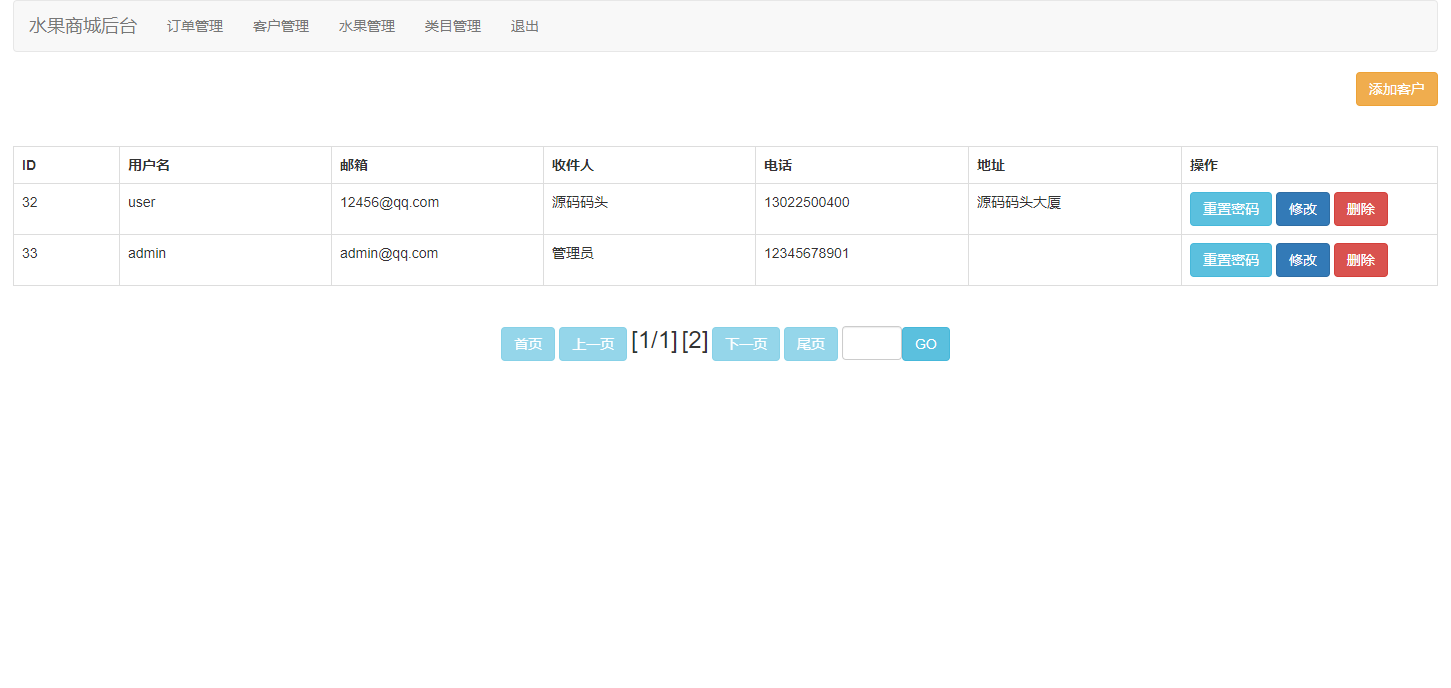Click the 上一页 pagination button
Screen dimensions: 1451x688
pos(593,344)
